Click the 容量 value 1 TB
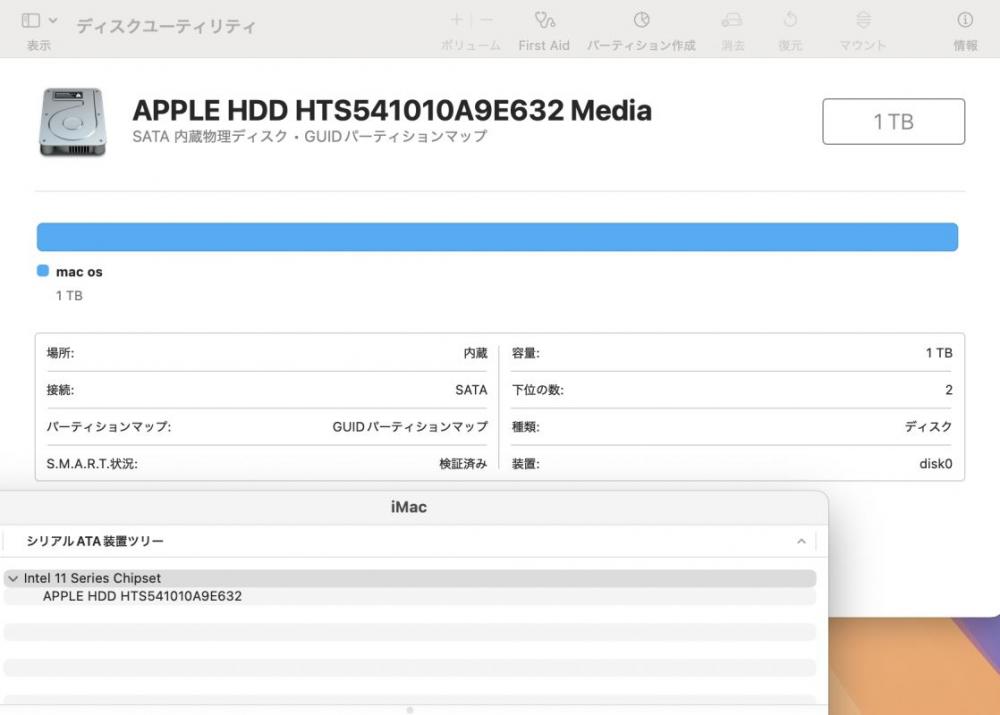Viewport: 1000px width, 715px height. tap(939, 353)
